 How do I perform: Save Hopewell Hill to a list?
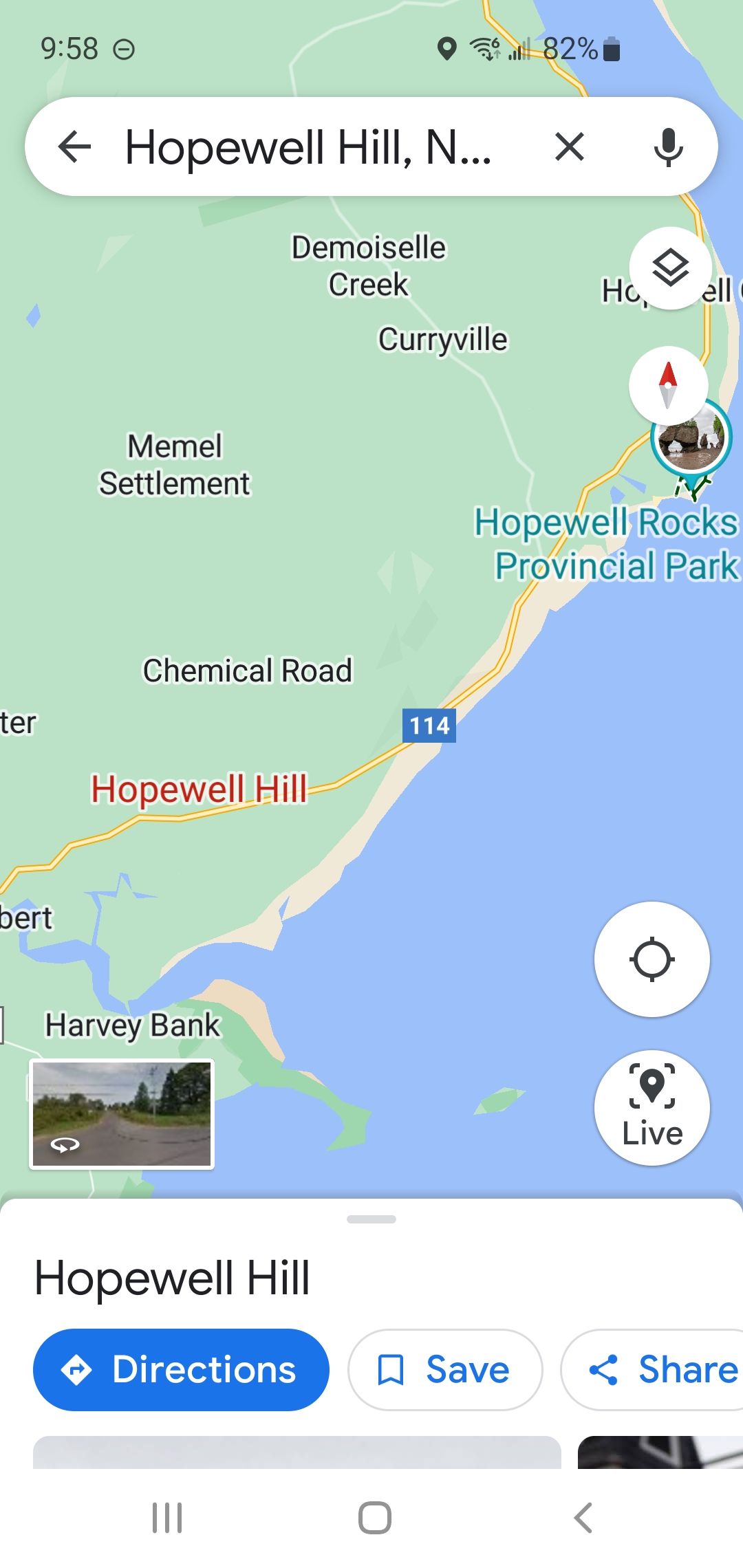point(445,1369)
